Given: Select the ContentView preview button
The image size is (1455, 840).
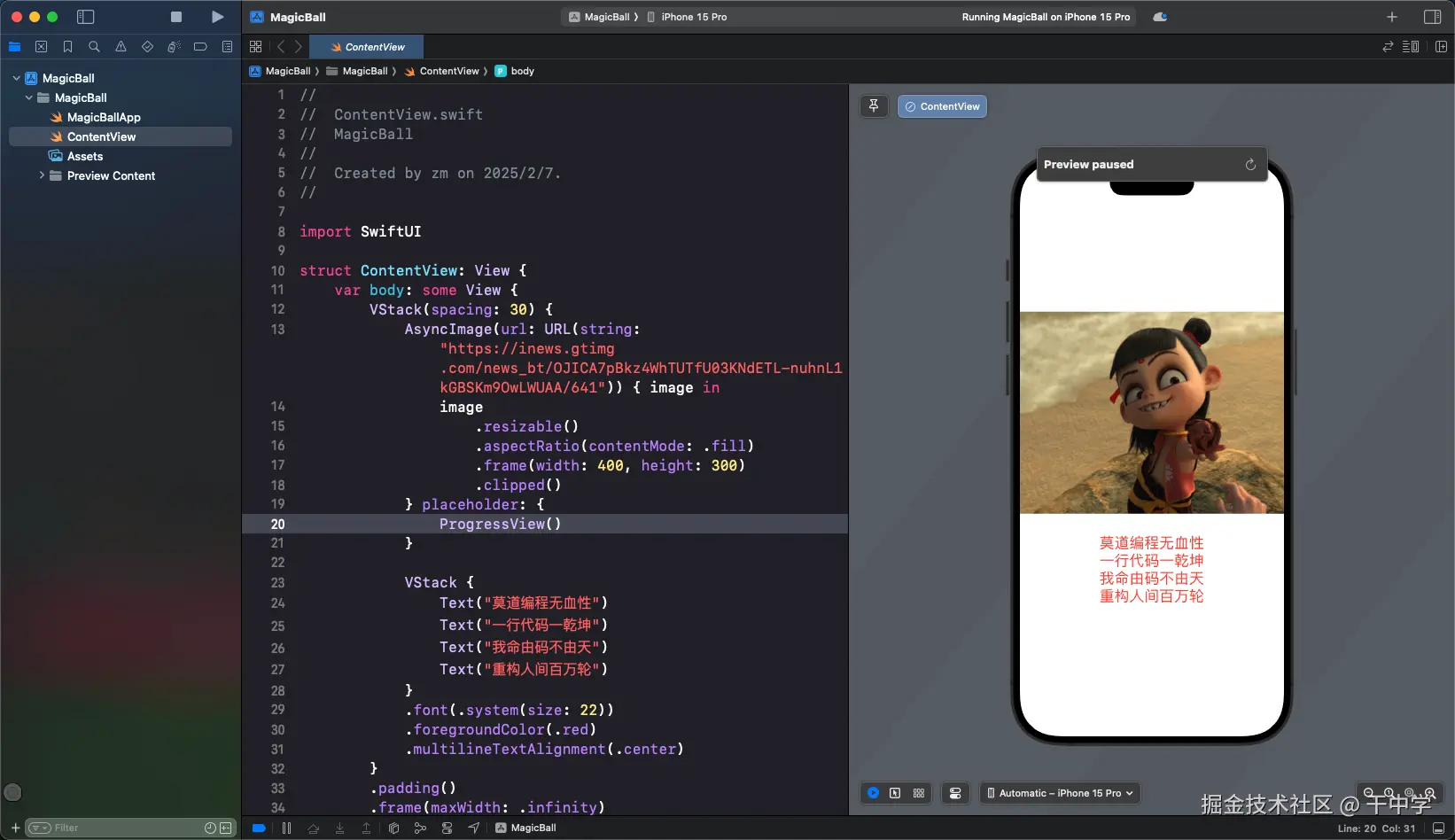Looking at the screenshot, I should point(942,106).
